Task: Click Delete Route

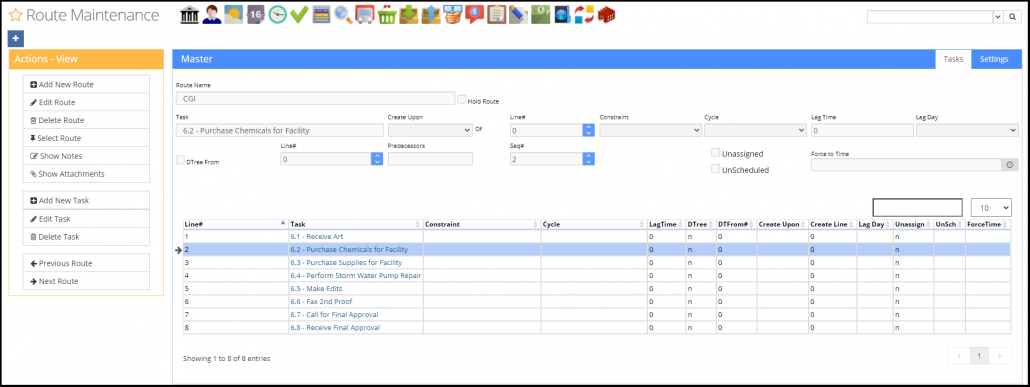Action: click(86, 120)
